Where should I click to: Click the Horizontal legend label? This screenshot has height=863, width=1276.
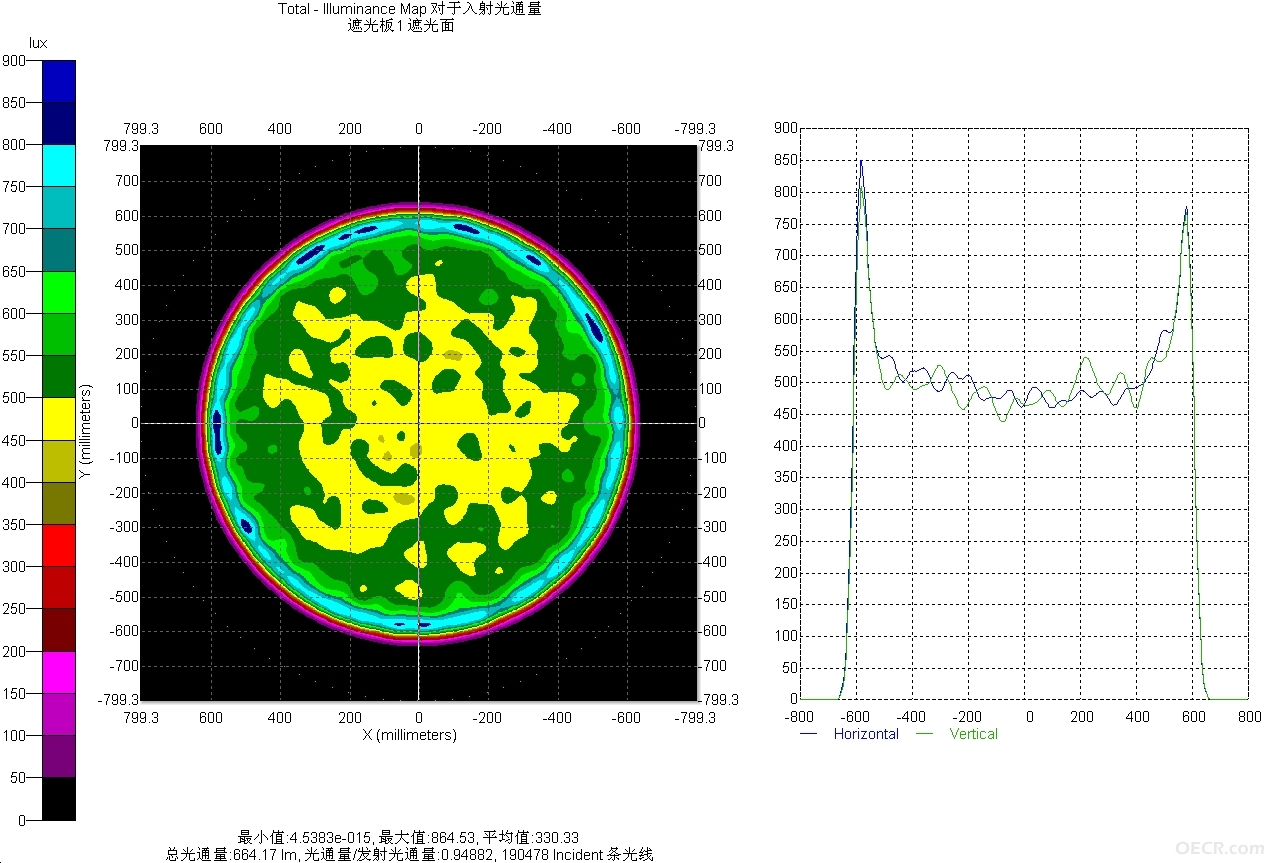(x=866, y=734)
